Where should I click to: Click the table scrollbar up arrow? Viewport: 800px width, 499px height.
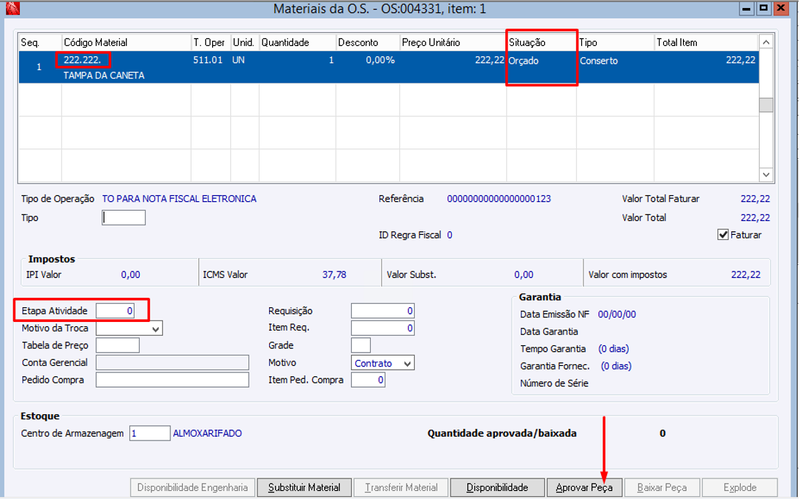coord(766,42)
